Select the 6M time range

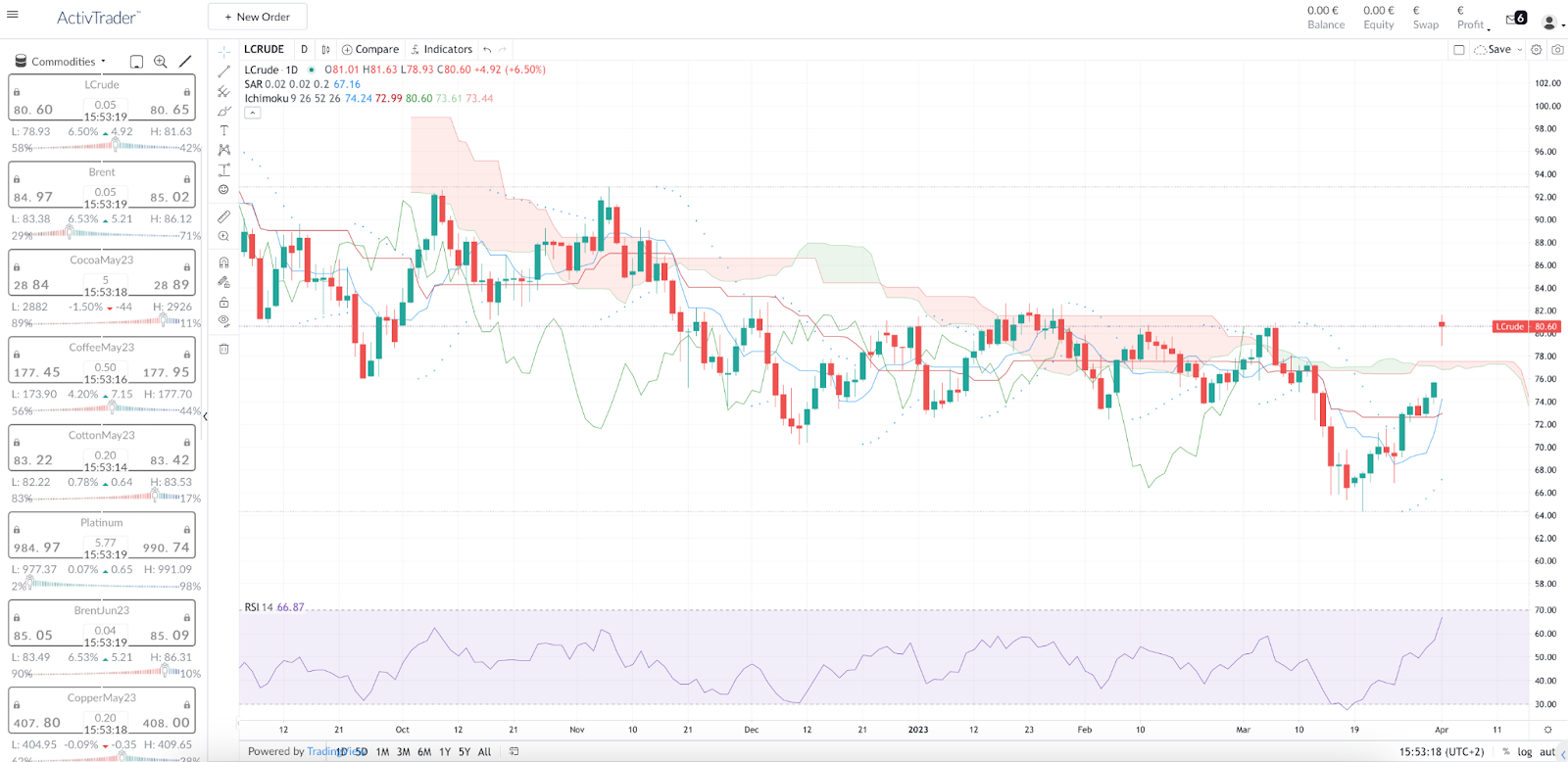(x=424, y=752)
